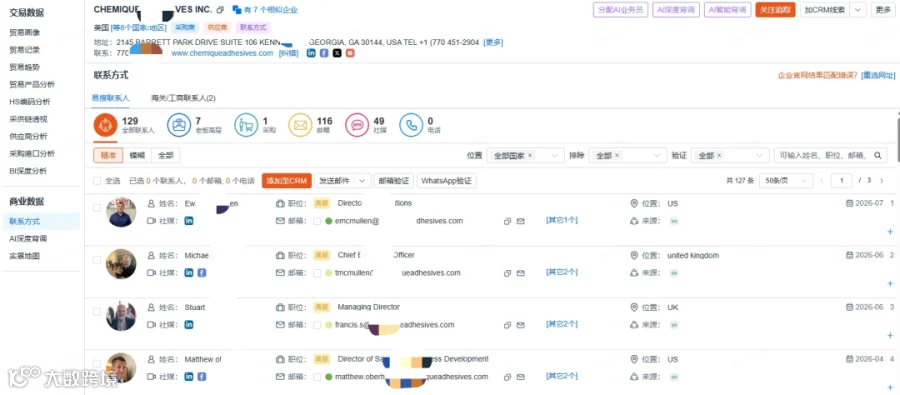Open HS编码分析 in the sidebar
Image resolution: width=900 pixels, height=395 pixels.
(x=29, y=102)
